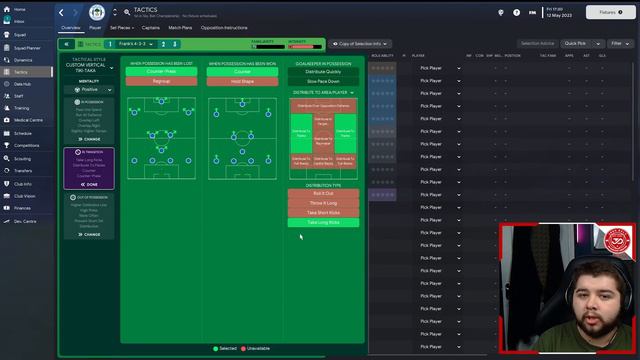
Task: Open the Frank's 4-3-3 tactic dropdown
Action: (x=136, y=44)
